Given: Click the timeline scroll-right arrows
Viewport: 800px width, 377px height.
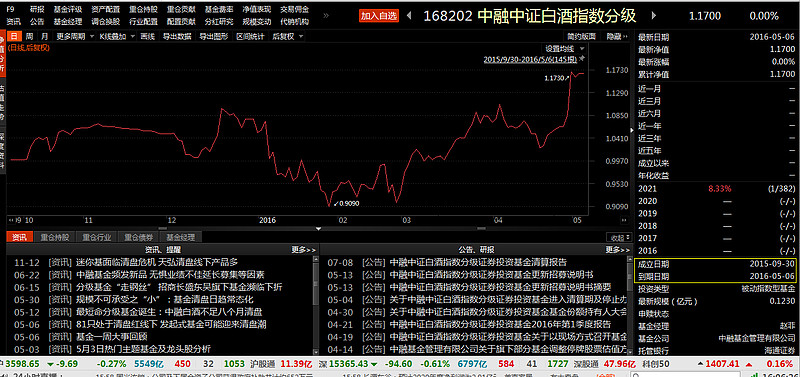Looking at the screenshot, I should 623,220.
